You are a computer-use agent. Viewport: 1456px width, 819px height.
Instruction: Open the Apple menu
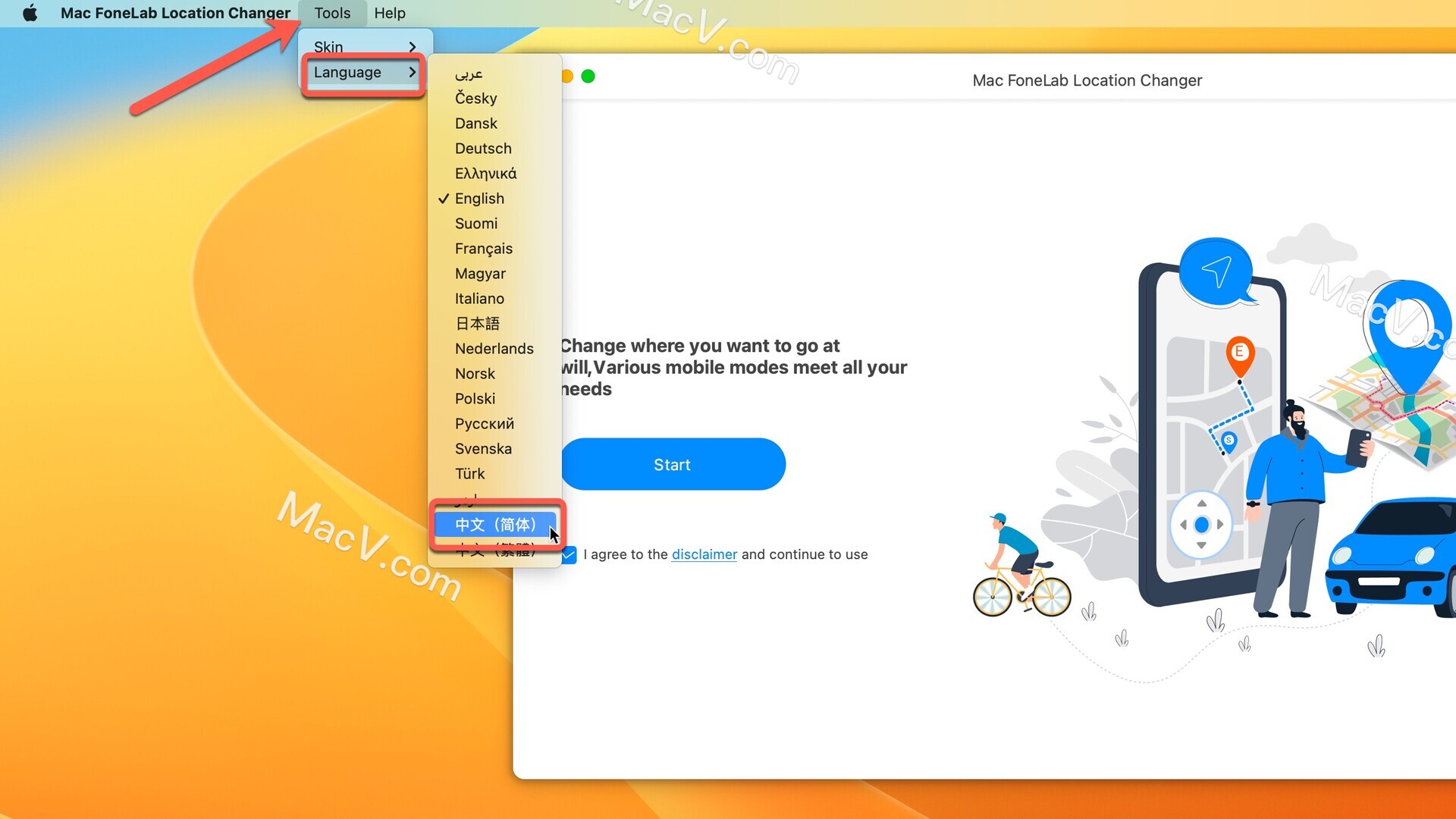click(x=30, y=13)
